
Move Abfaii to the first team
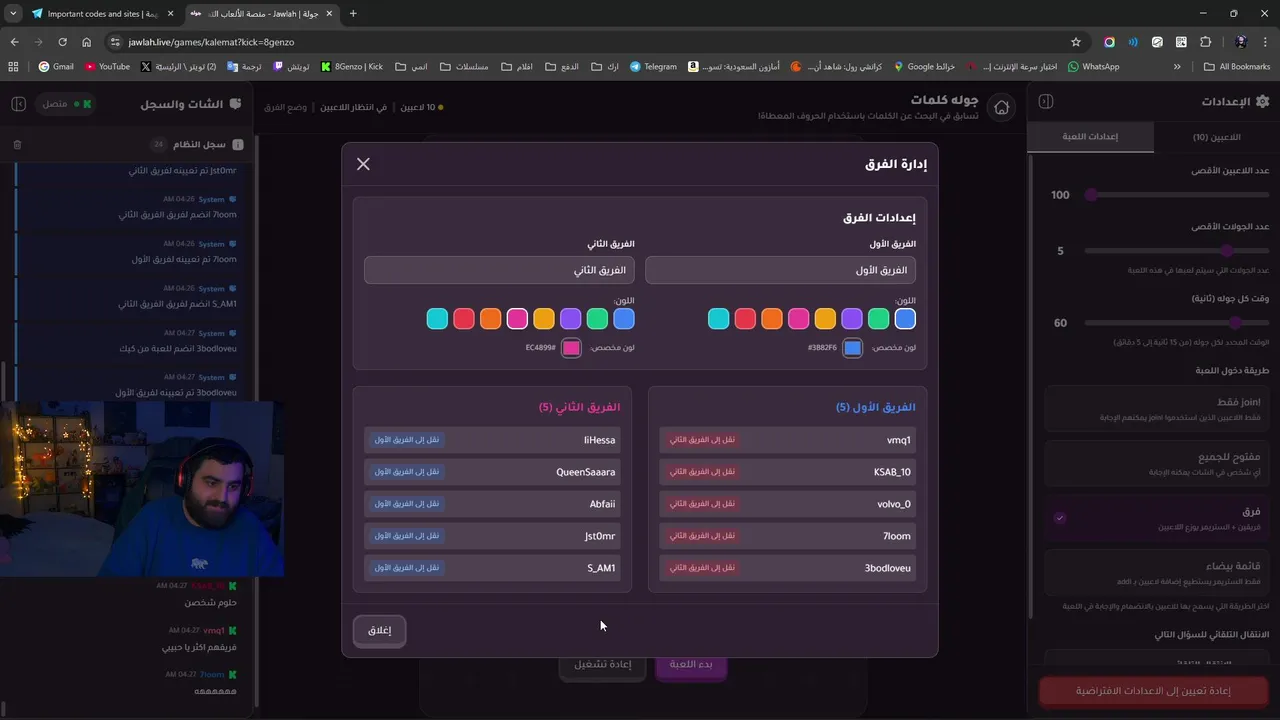click(407, 504)
